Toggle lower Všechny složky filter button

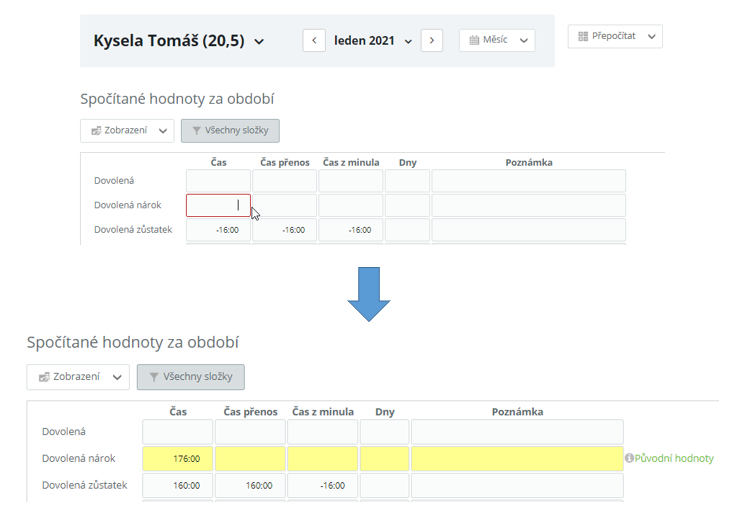(190, 377)
